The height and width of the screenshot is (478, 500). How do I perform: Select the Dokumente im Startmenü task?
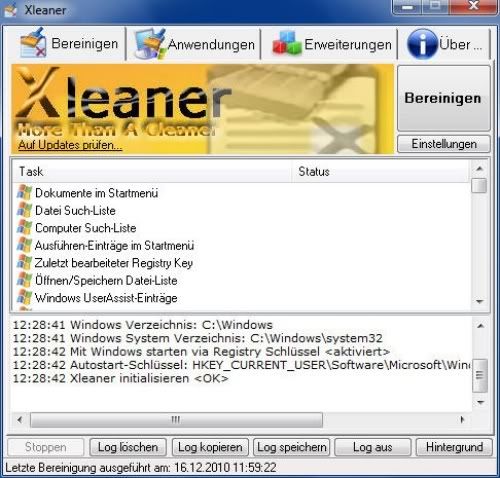(x=96, y=193)
